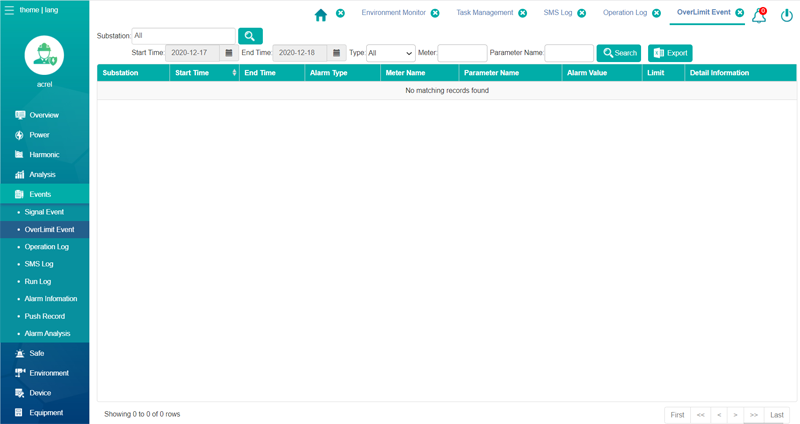The width and height of the screenshot is (800, 424).
Task: Open the Start Time calendar picker icon
Action: click(x=229, y=53)
